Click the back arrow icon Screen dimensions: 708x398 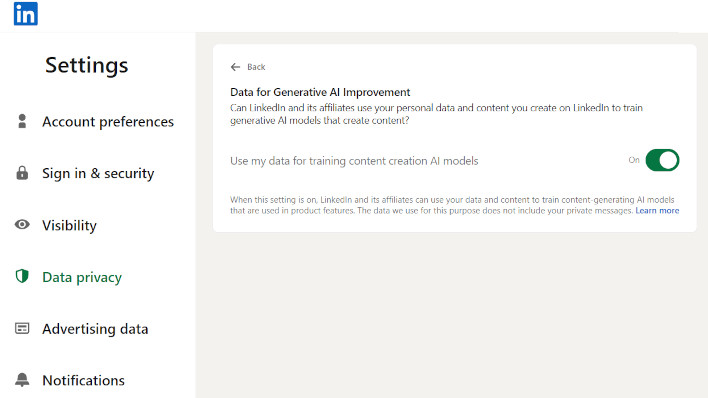(235, 67)
